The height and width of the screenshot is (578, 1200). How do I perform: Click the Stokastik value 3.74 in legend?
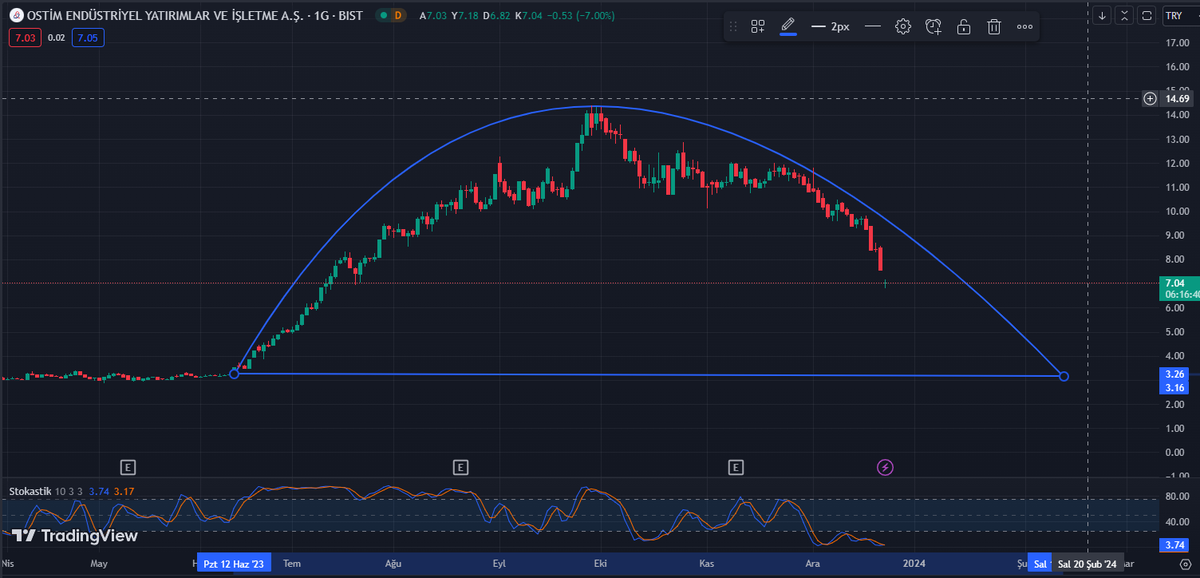(98, 491)
